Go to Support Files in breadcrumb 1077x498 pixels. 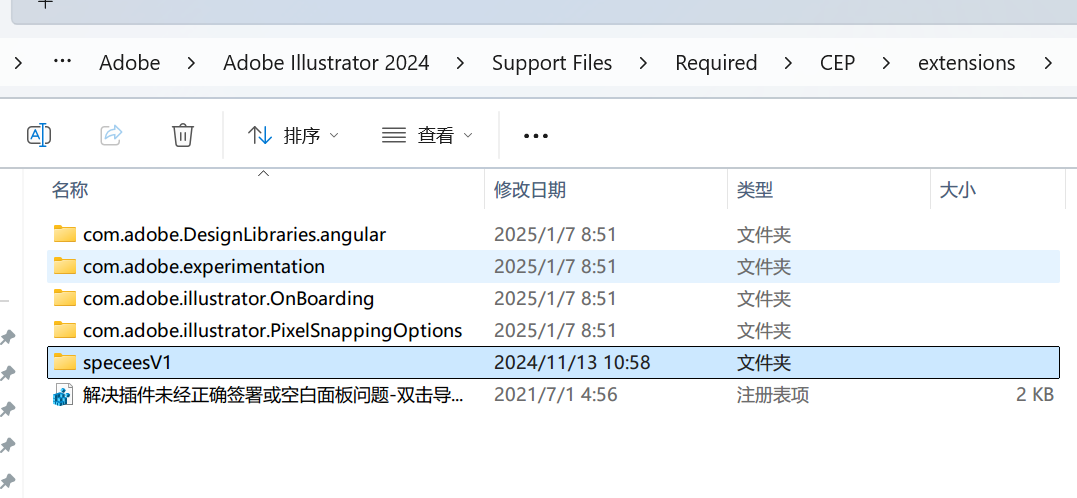tap(552, 63)
